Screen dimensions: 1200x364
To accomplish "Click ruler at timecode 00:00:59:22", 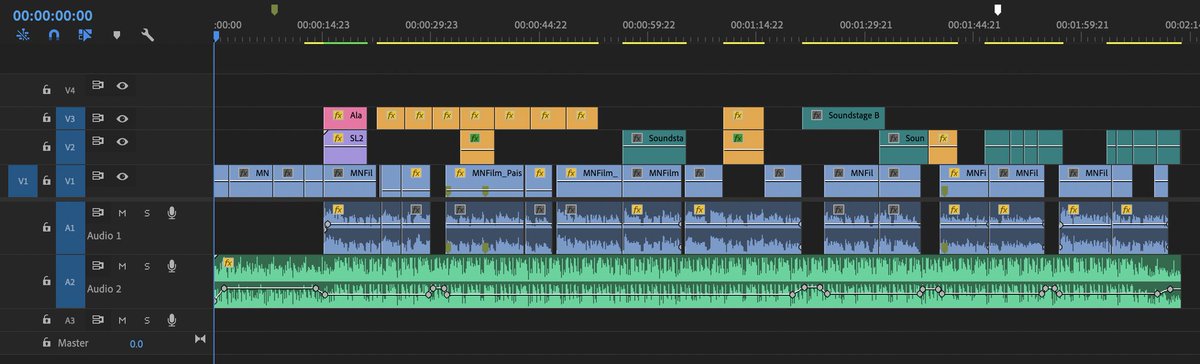I will pos(648,24).
